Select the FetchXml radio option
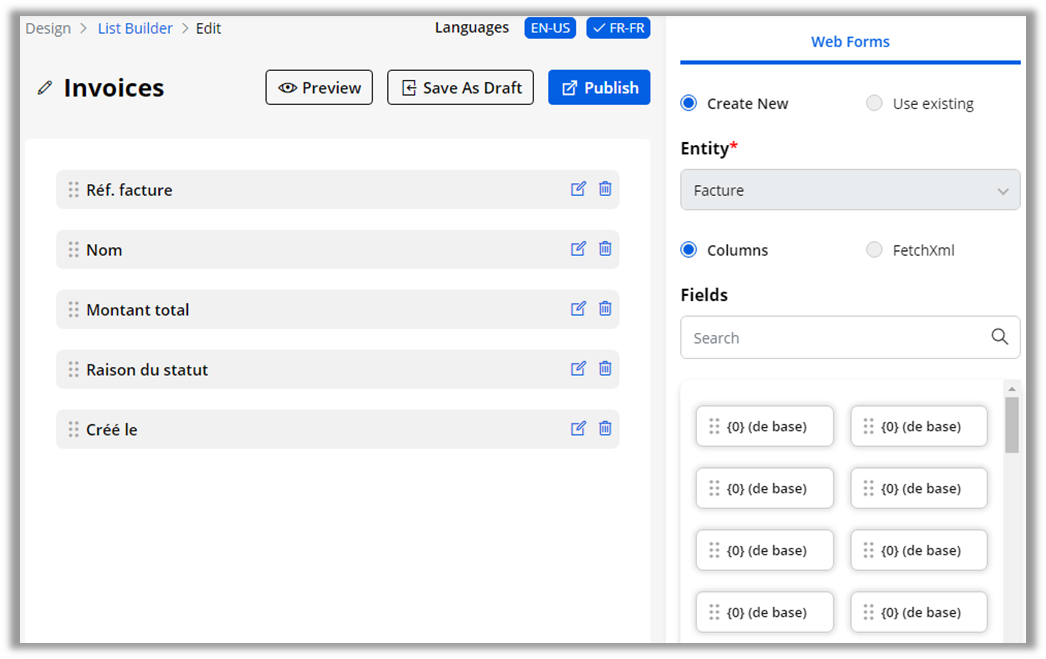 (x=874, y=250)
